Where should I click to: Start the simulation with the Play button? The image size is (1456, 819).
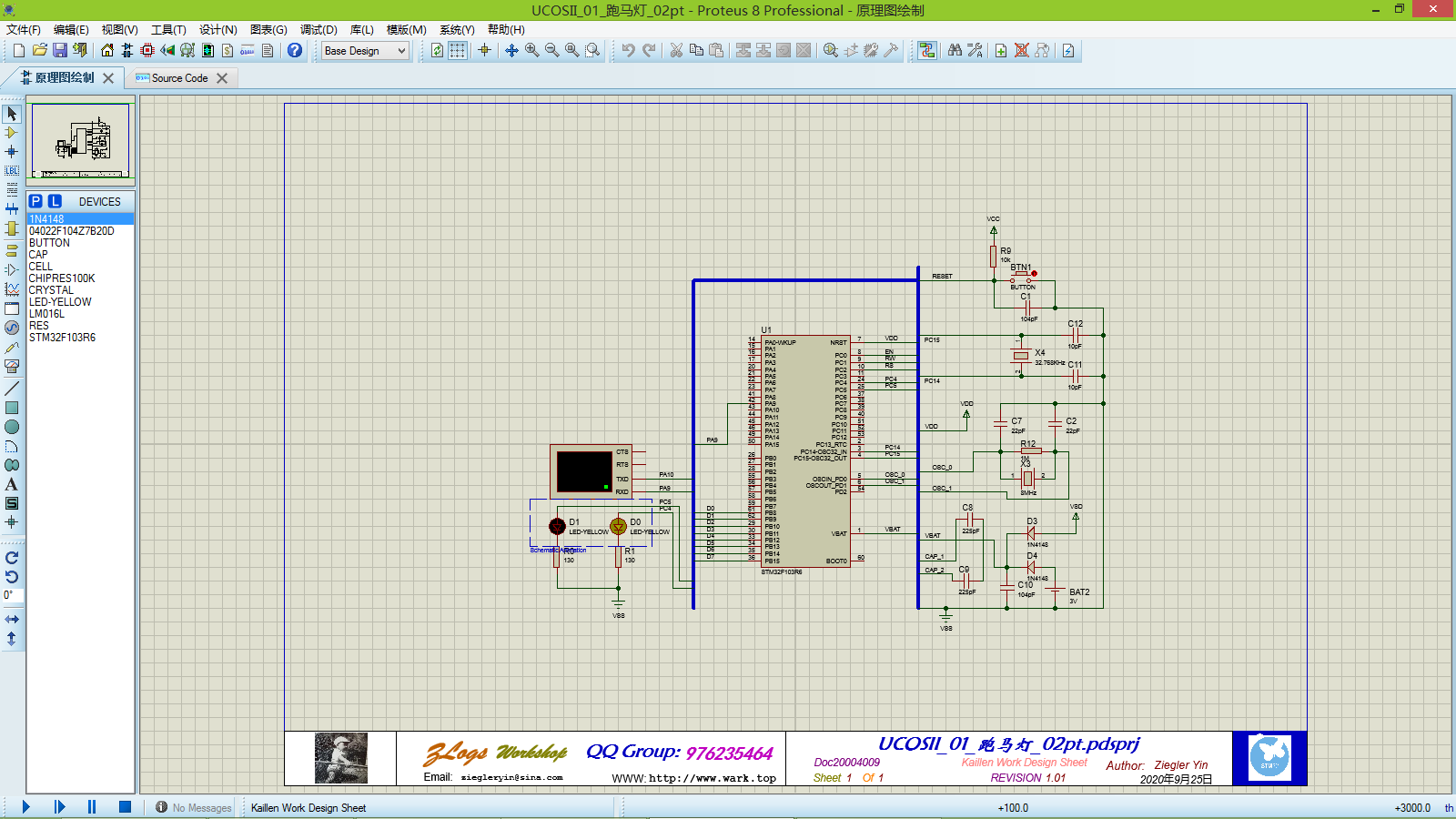[x=25, y=806]
